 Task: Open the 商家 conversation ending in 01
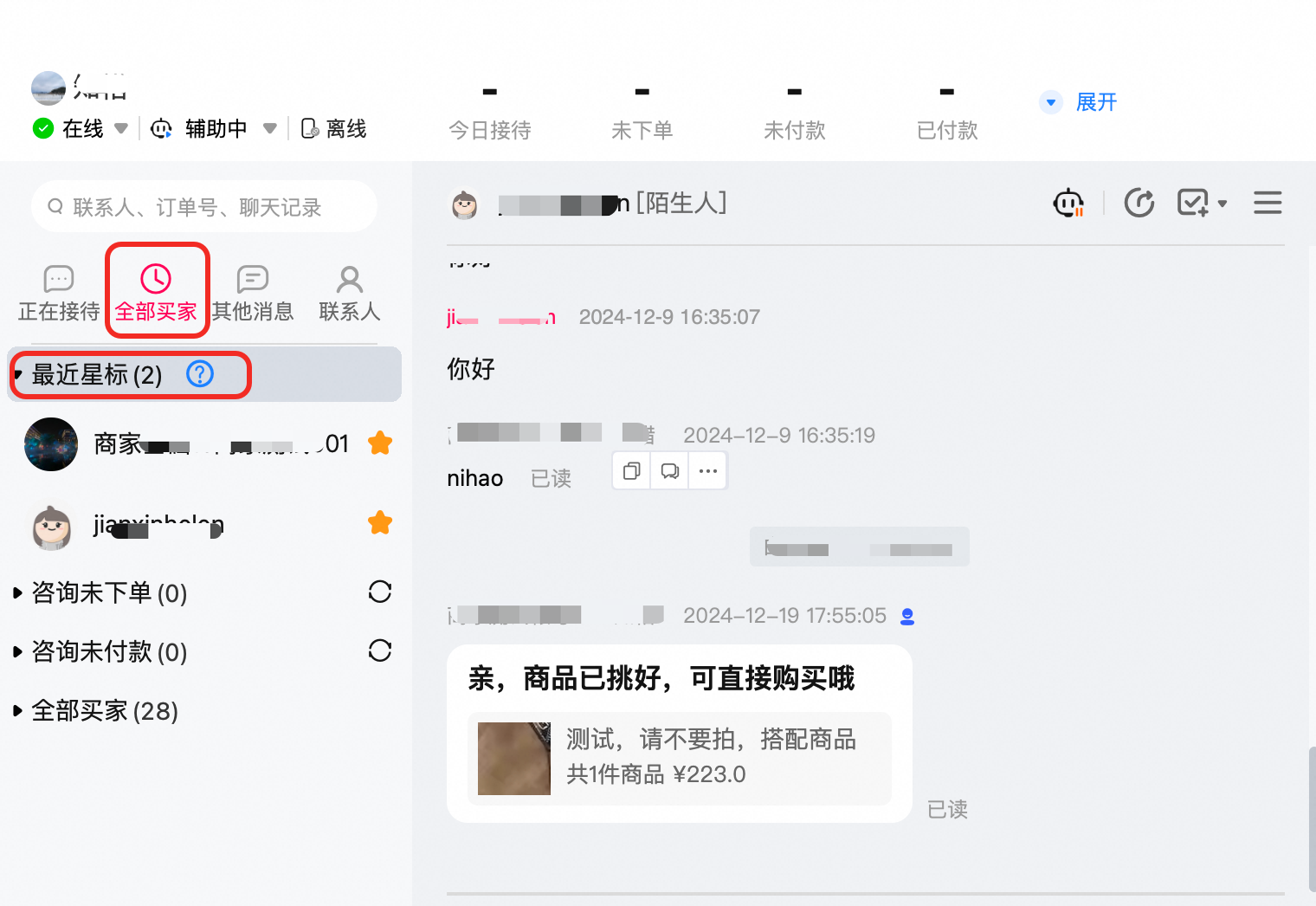(204, 443)
